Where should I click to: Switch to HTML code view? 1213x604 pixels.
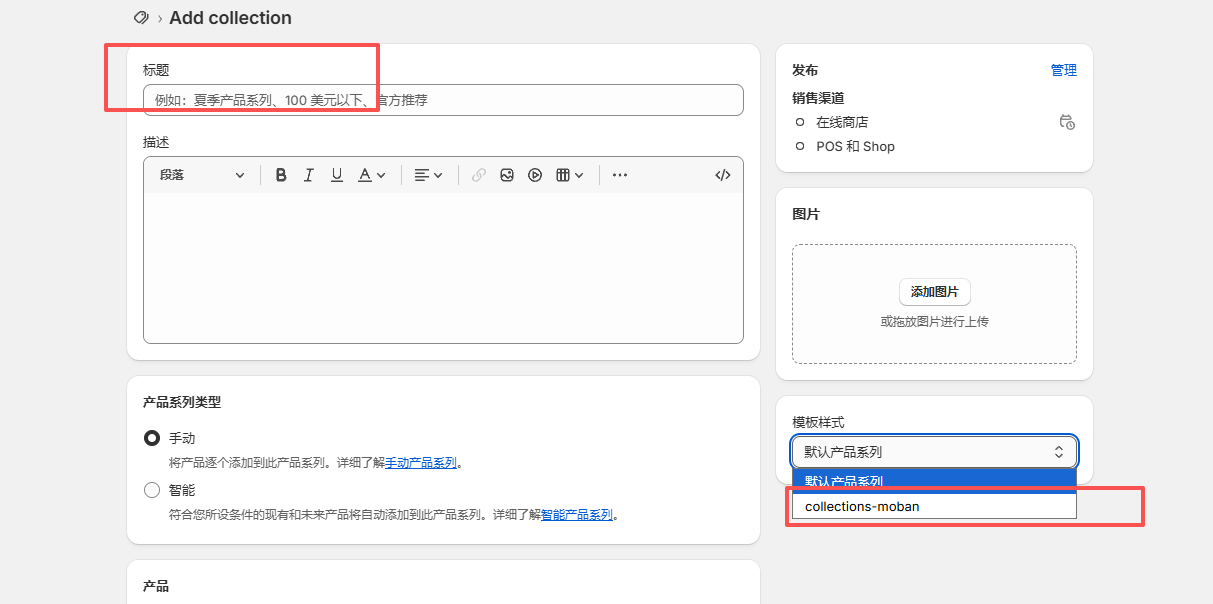click(723, 175)
